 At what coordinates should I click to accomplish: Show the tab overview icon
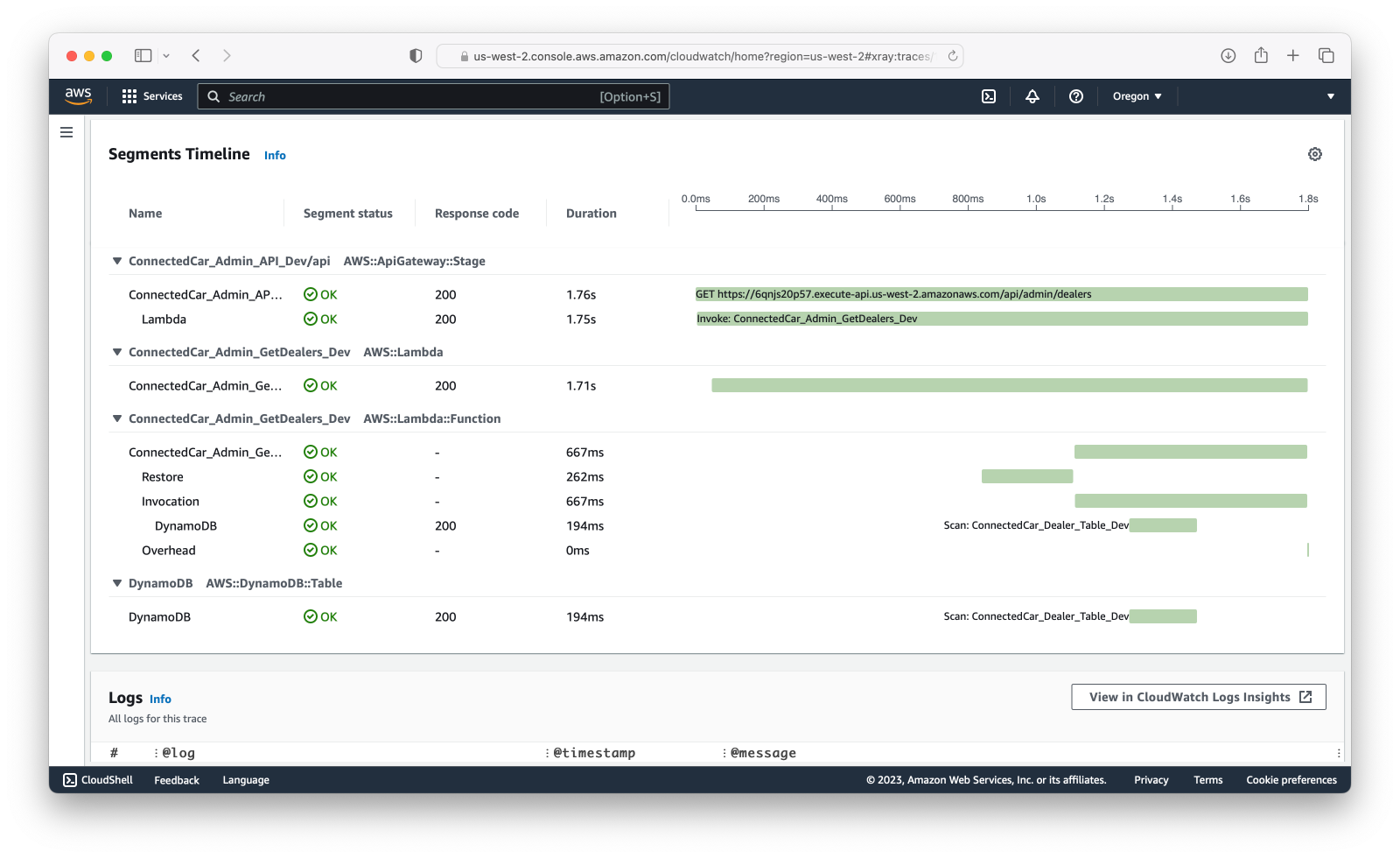point(1326,55)
